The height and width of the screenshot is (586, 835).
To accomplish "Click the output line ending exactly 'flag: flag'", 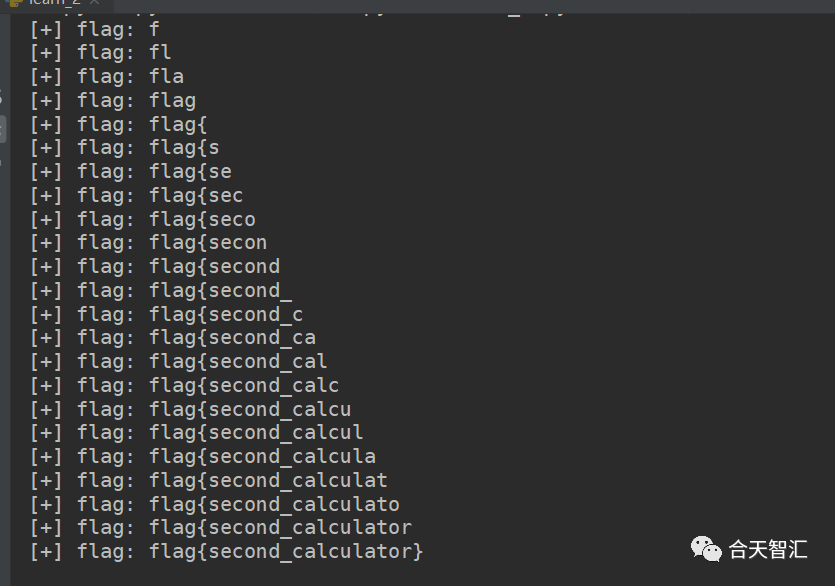I will point(112,101).
